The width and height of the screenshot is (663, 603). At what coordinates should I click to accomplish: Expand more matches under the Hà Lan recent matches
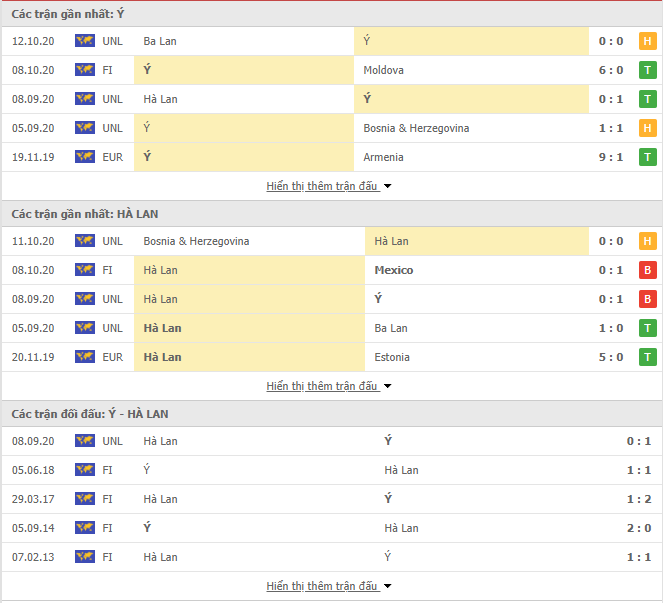(329, 386)
